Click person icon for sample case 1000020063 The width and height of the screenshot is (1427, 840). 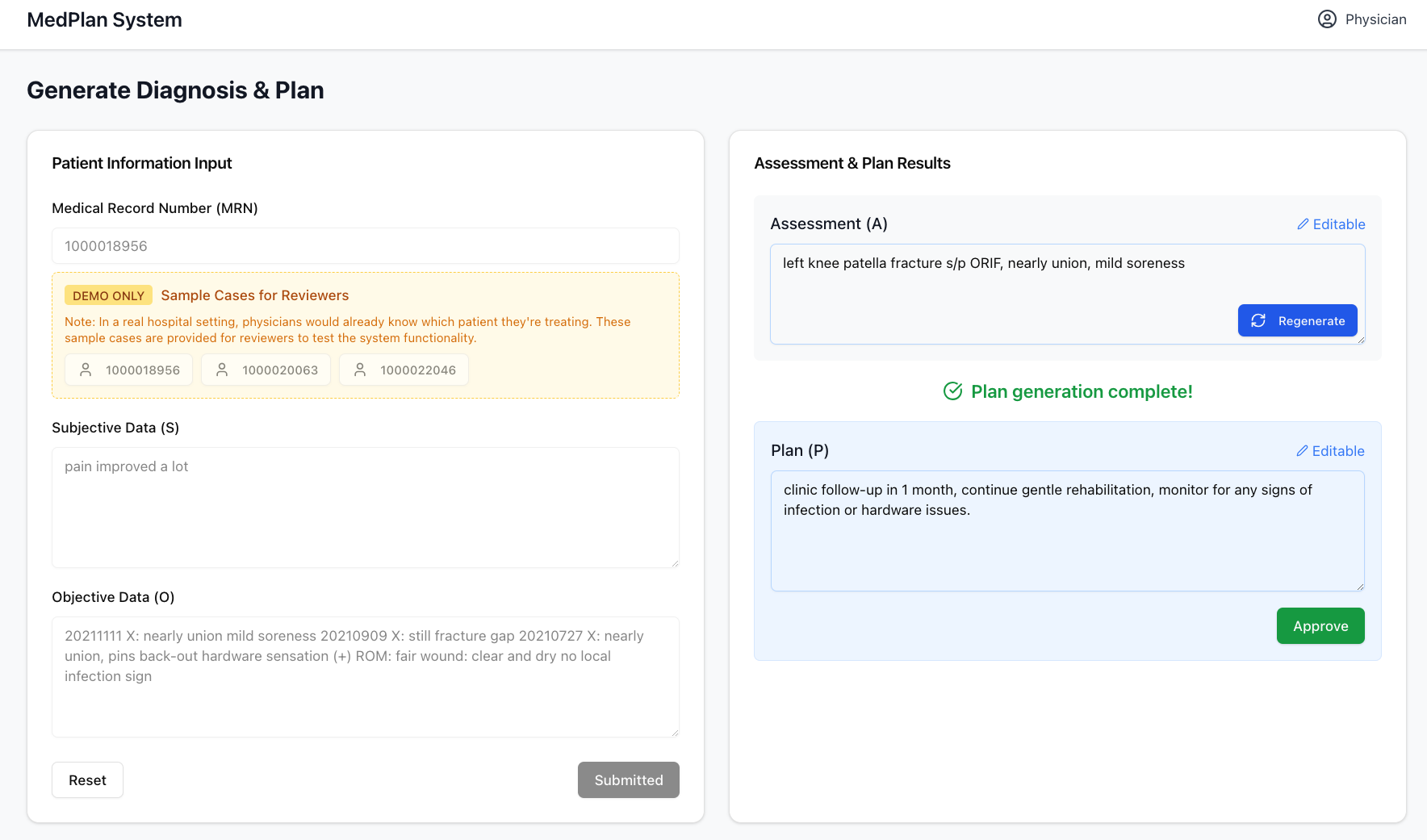222,370
